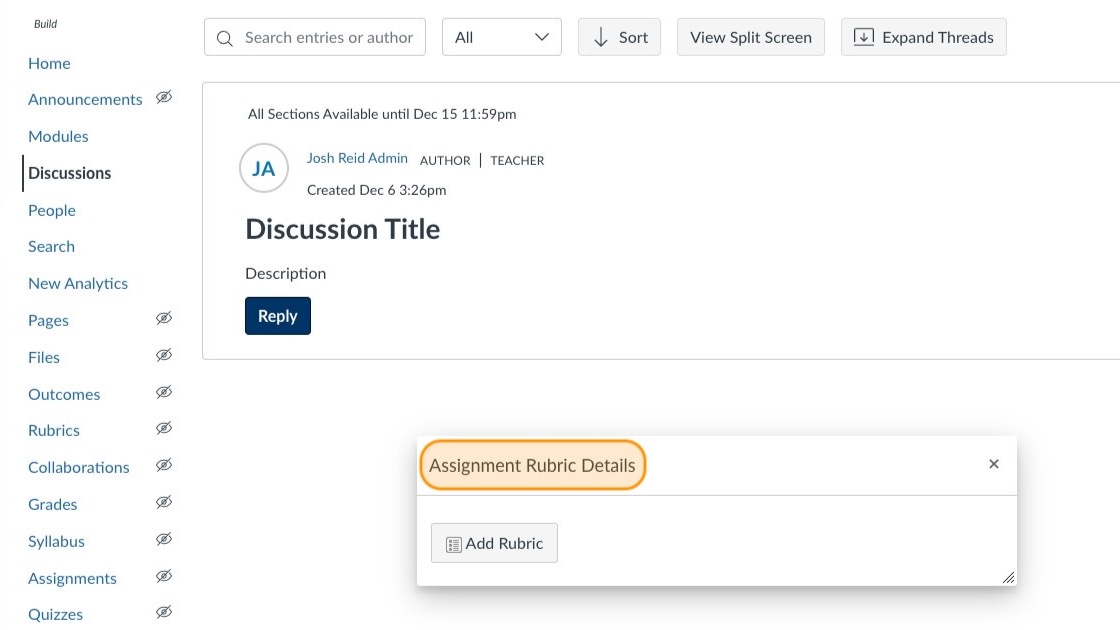Toggle visibility of Pages
This screenshot has height=630, width=1120.
[163, 317]
